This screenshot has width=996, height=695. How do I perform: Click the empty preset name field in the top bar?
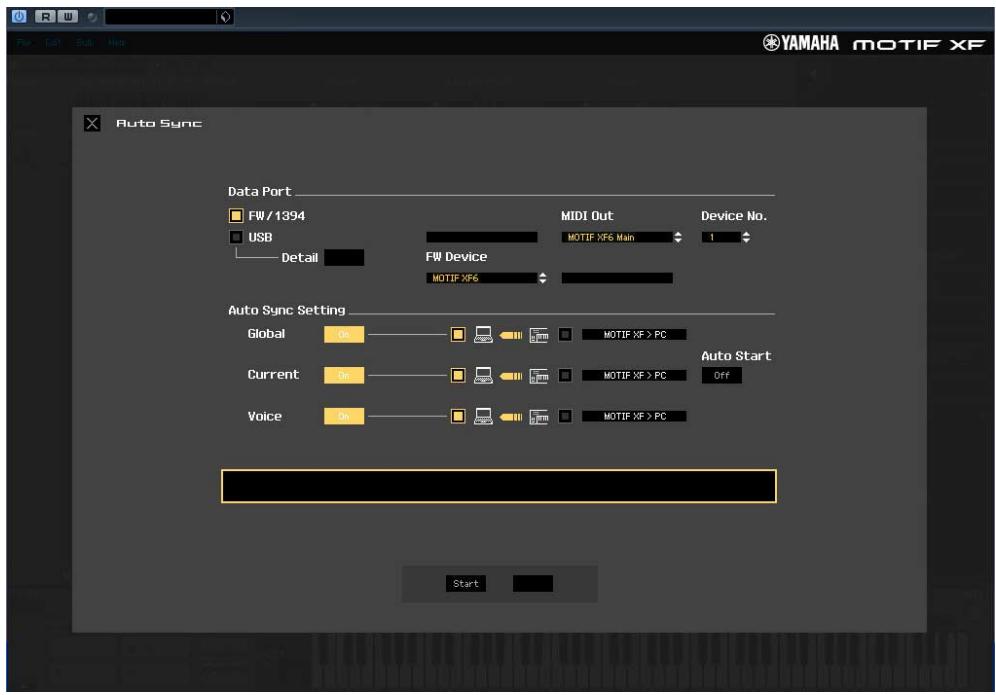(161, 17)
